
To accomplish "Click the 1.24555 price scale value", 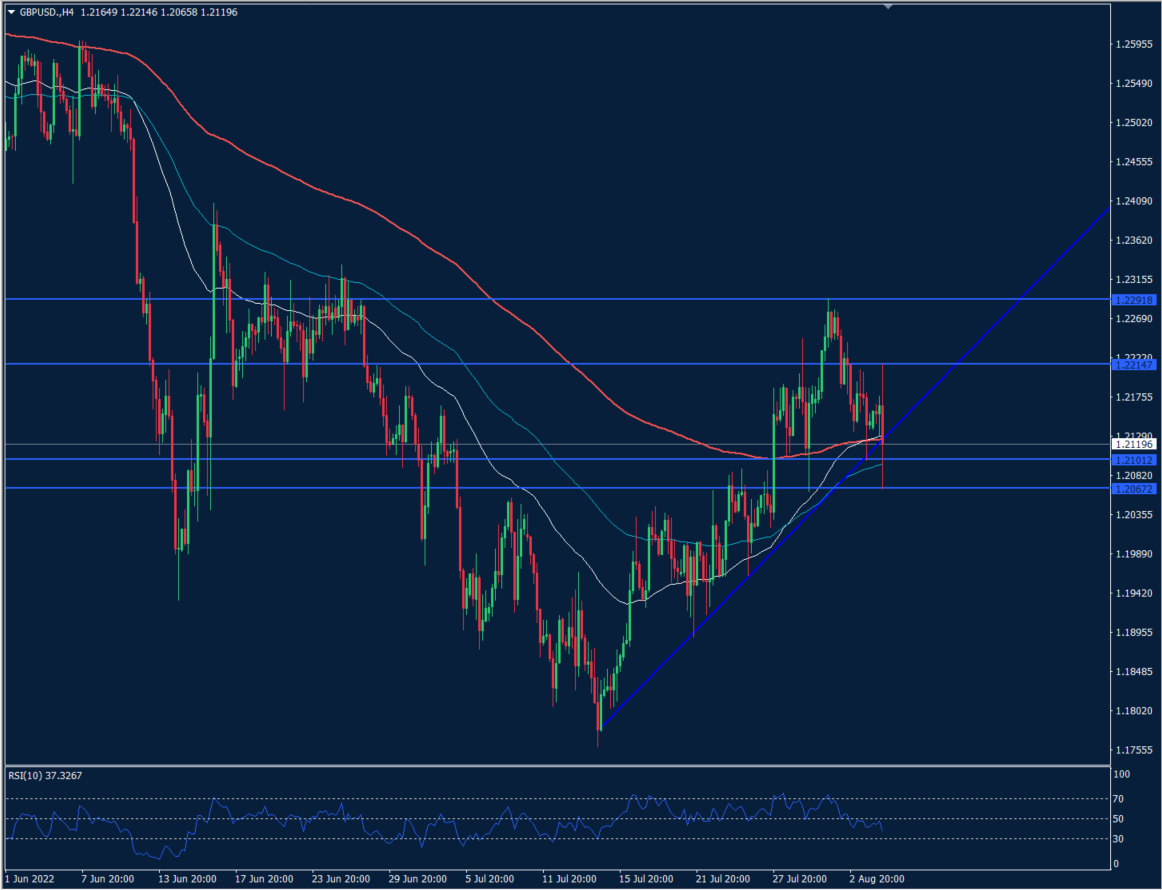I will (x=1133, y=162).
